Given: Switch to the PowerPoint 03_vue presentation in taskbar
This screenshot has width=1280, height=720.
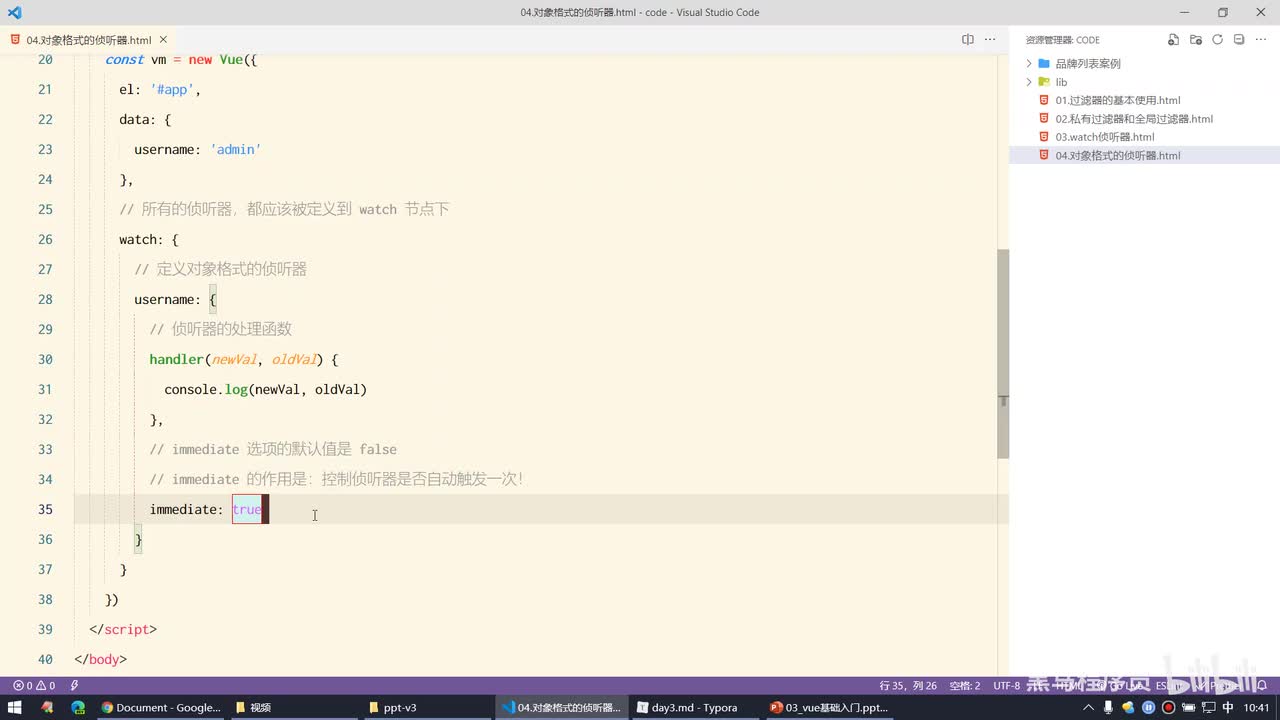Looking at the screenshot, I should click(829, 707).
